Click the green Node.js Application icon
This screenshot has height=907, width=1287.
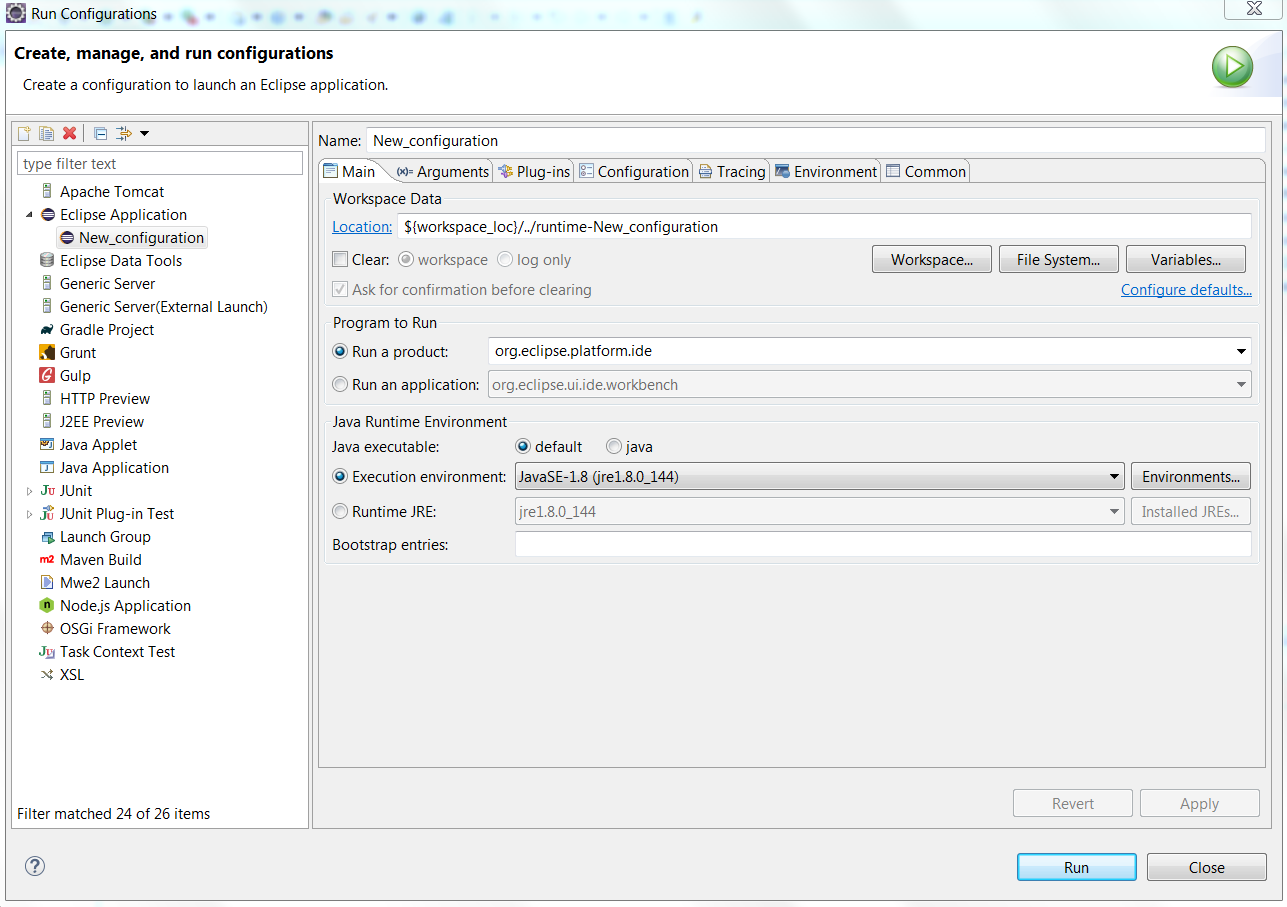tap(47, 605)
